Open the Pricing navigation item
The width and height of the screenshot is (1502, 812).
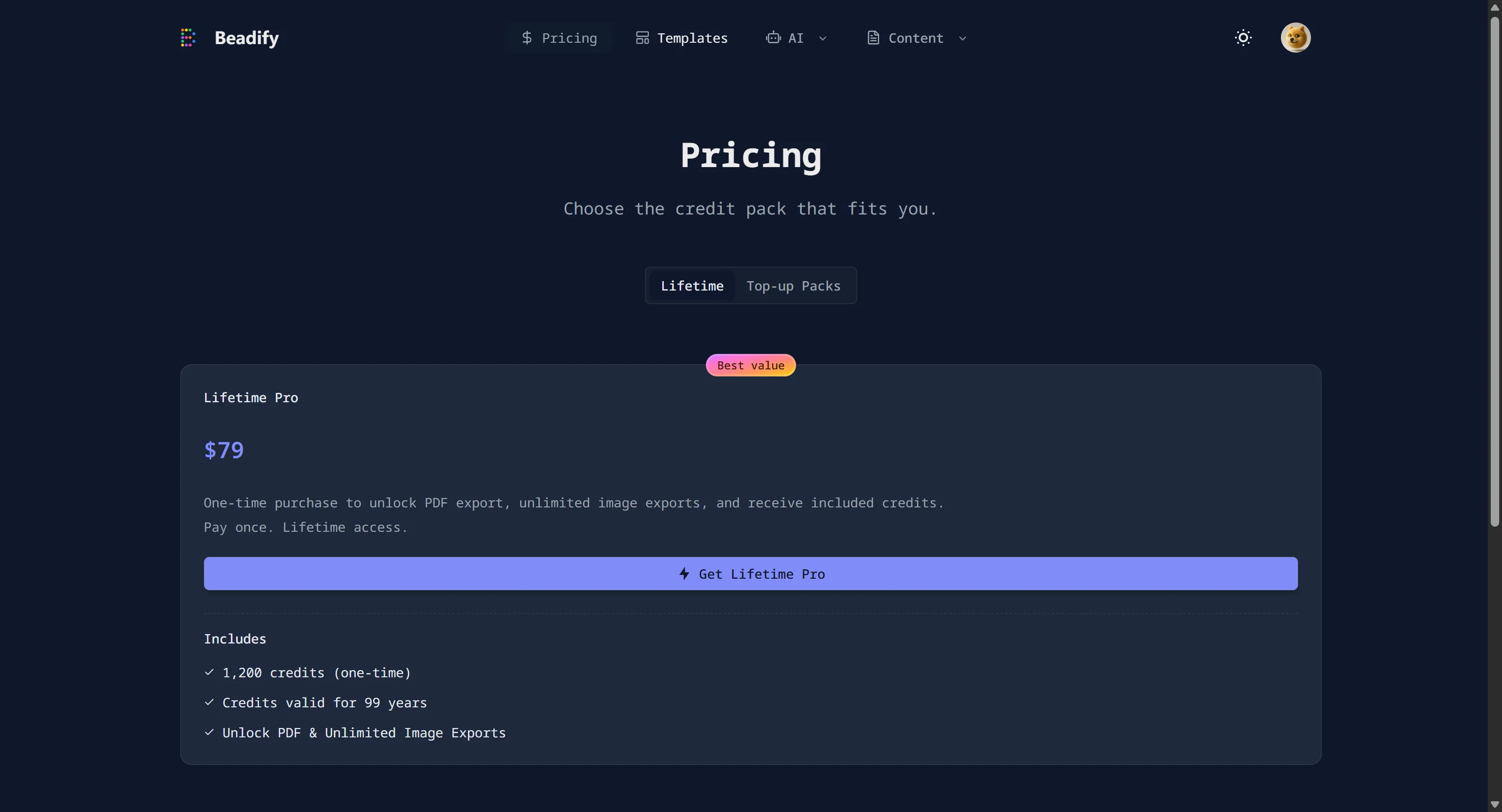point(569,38)
